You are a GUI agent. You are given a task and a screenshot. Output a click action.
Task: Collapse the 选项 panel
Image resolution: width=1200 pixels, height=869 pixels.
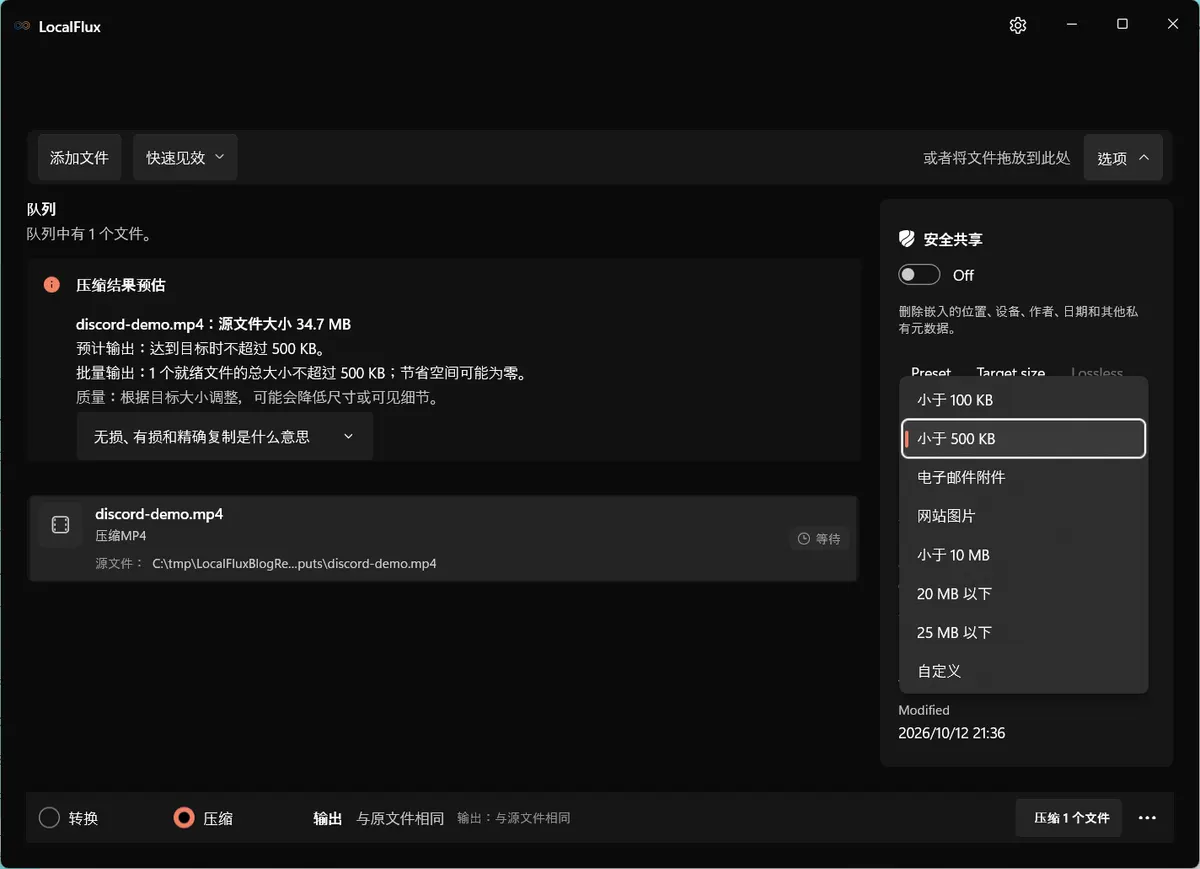pyautogui.click(x=1123, y=158)
